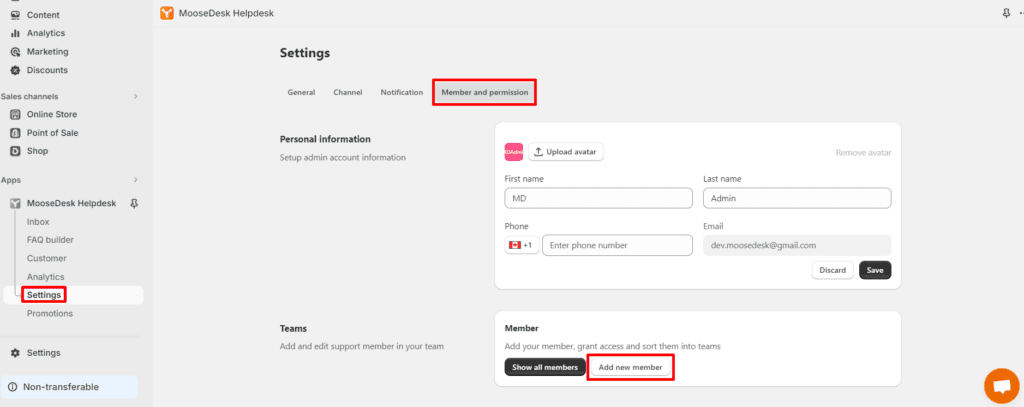Click the Discard button
Image resolution: width=1024 pixels, height=407 pixels.
(x=833, y=270)
